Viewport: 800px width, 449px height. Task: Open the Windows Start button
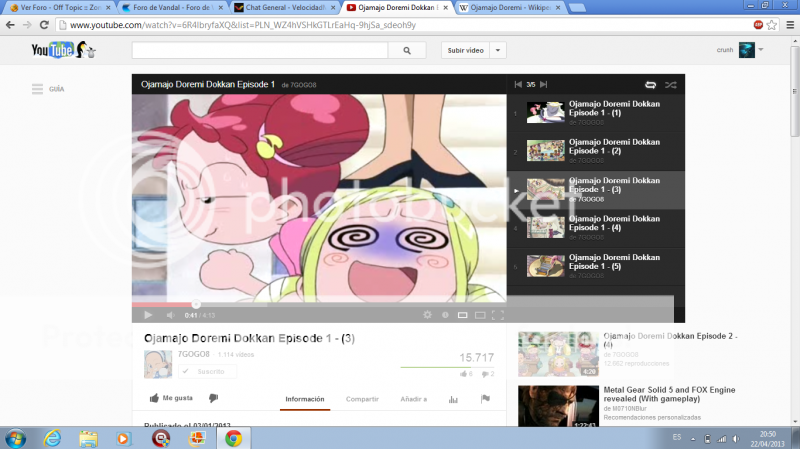15,438
